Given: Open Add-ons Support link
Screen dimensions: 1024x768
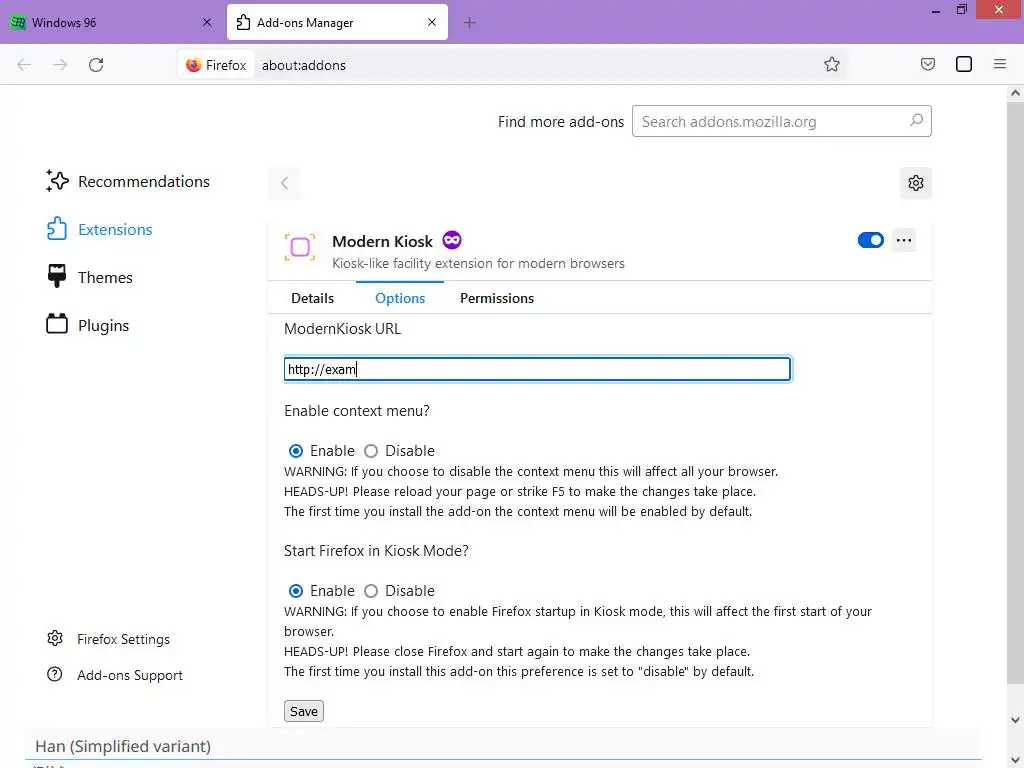Looking at the screenshot, I should click(x=115, y=675).
